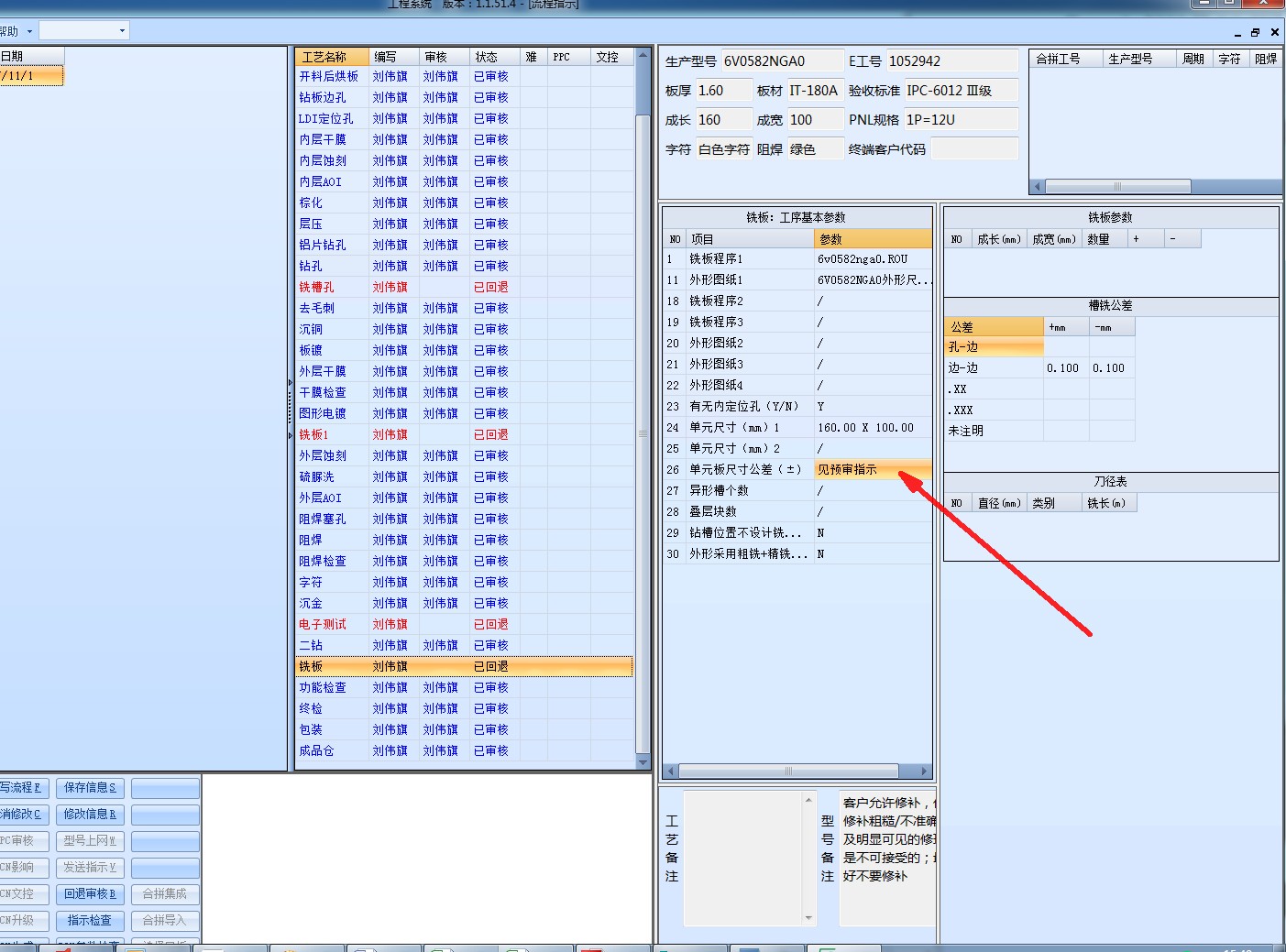Screen dimensions: 1286x952
Task: Click the 保存信息S button
Action: pyautogui.click(x=90, y=788)
